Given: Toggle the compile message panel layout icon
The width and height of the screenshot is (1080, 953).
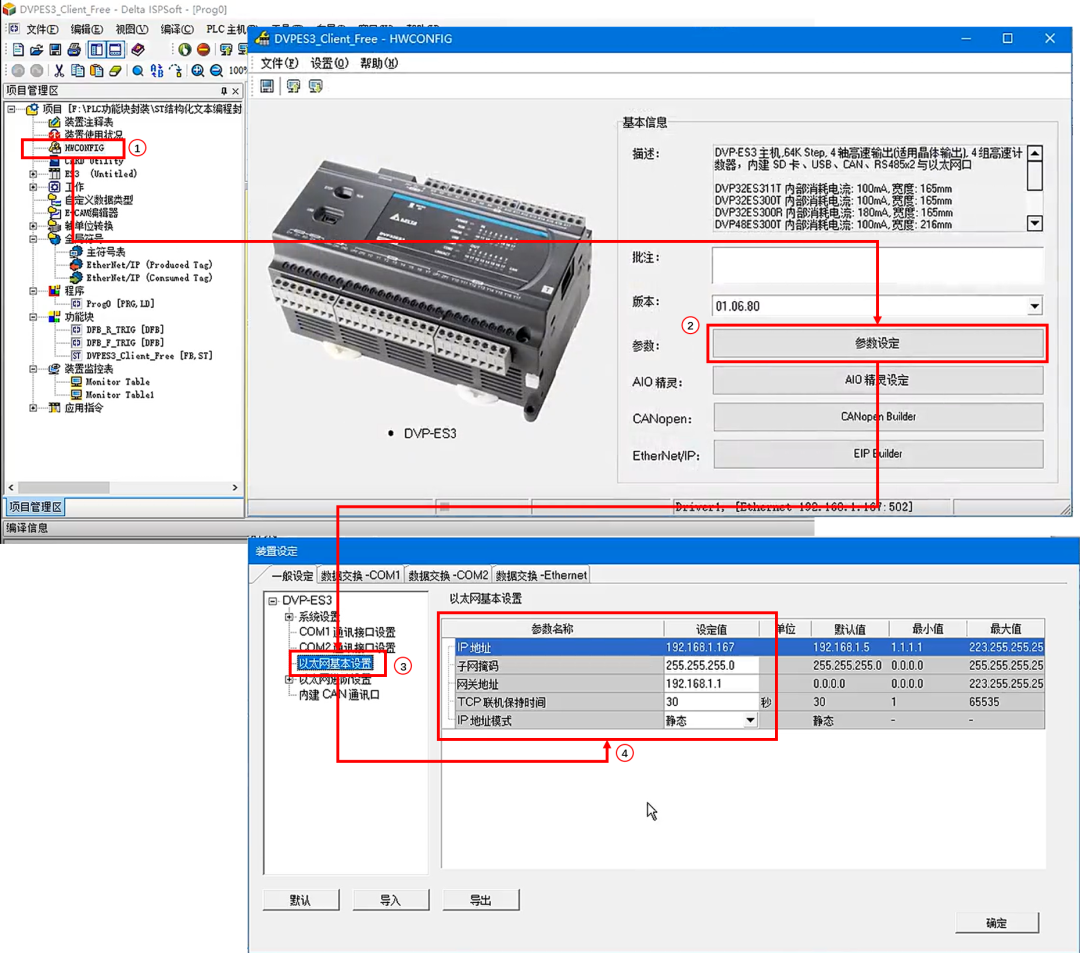Looking at the screenshot, I should click(115, 50).
